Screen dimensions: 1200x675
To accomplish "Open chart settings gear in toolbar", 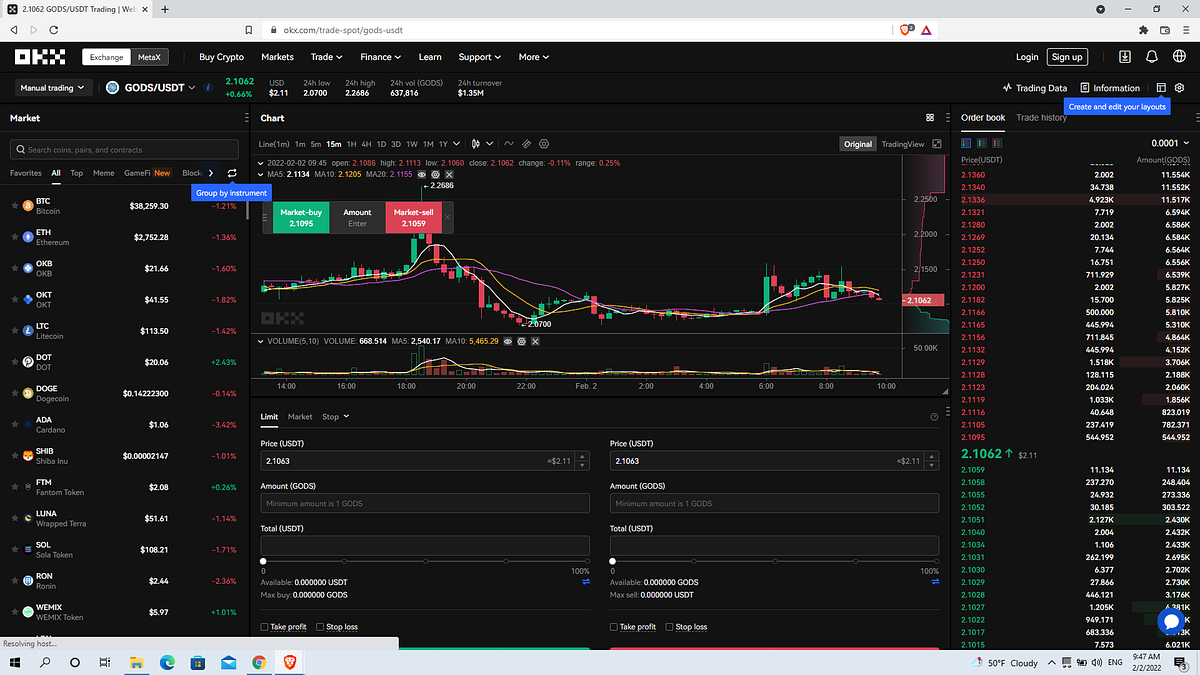I will point(545,144).
